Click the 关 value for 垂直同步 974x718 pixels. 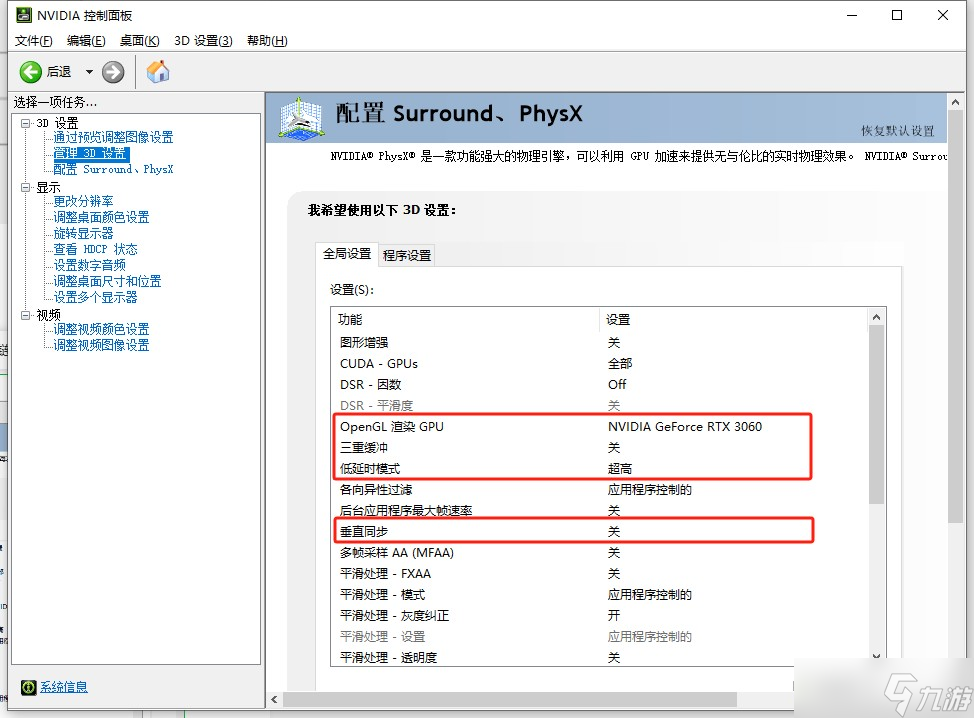click(614, 532)
